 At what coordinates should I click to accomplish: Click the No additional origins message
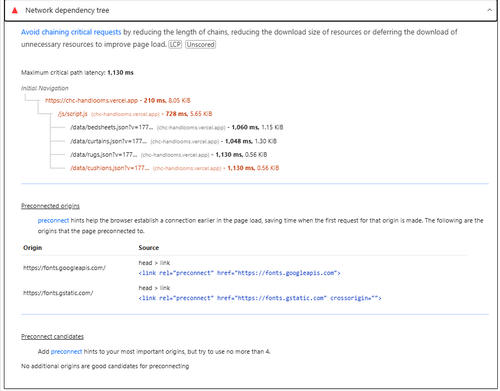point(105,366)
